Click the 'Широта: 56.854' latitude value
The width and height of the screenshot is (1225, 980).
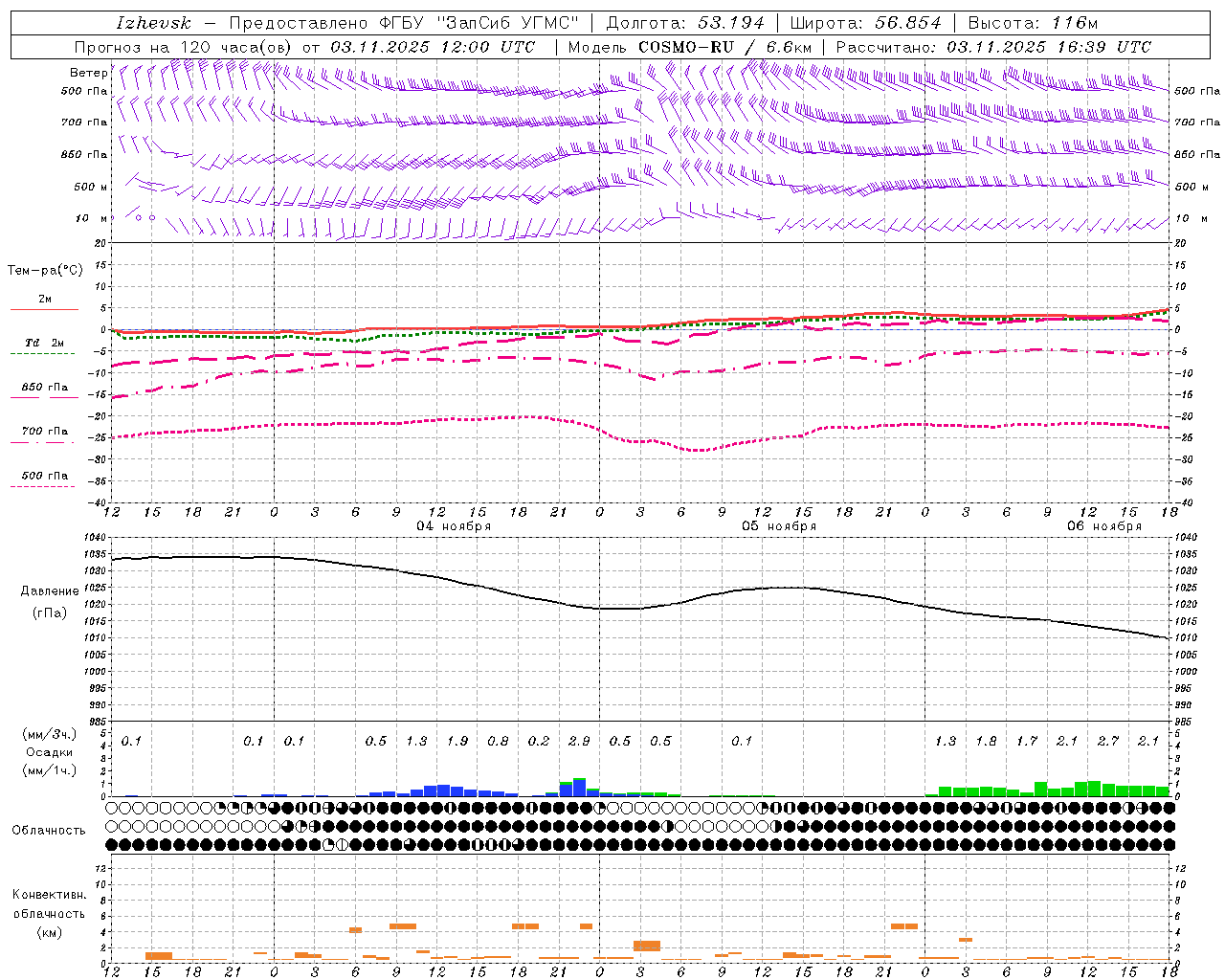[865, 23]
